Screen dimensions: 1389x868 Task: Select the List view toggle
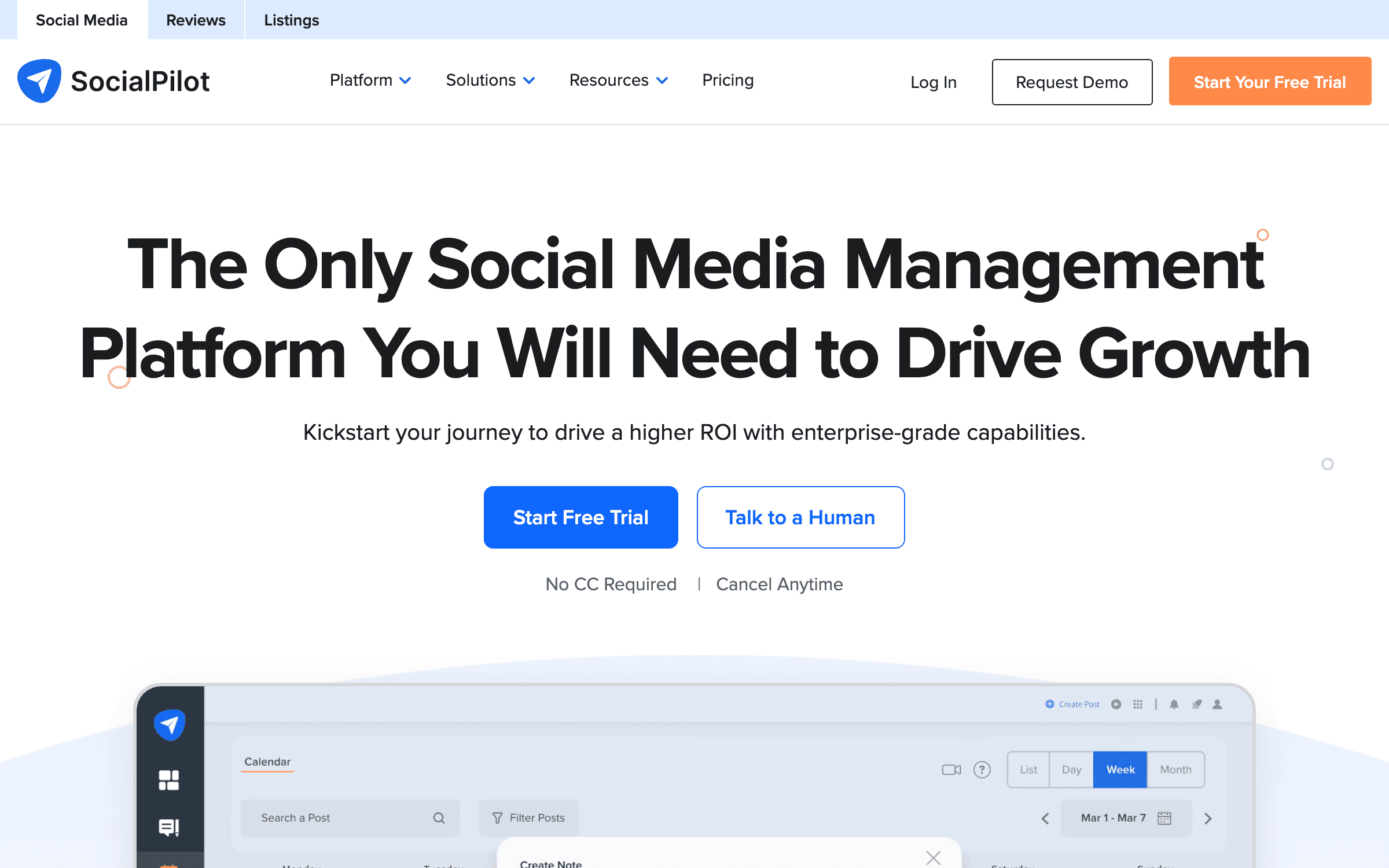(1028, 770)
